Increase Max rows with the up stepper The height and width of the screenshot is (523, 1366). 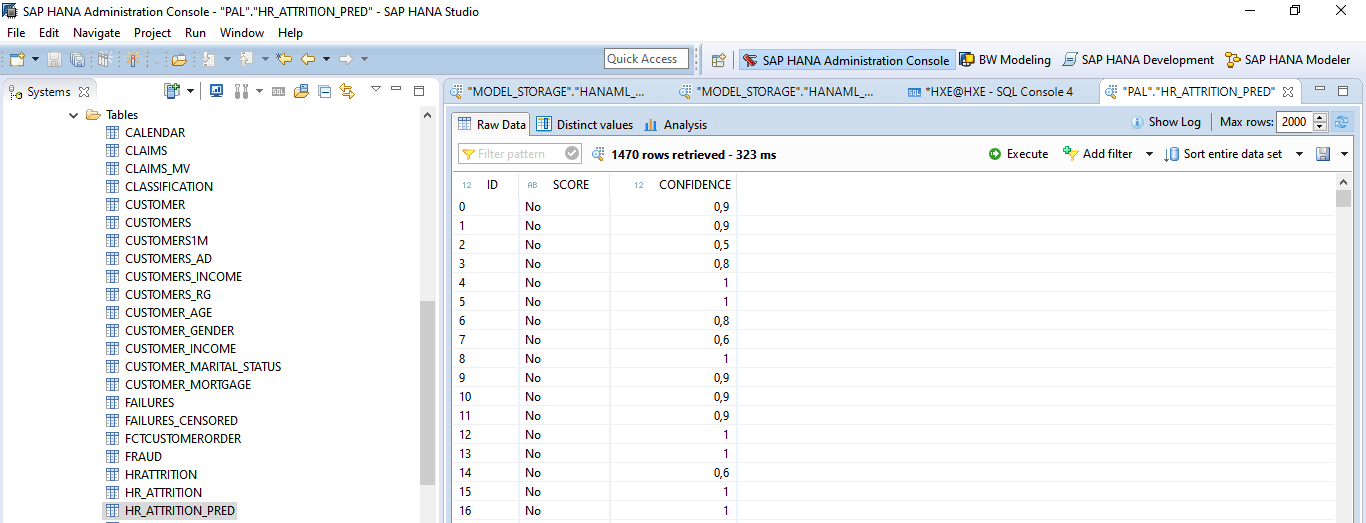(x=1319, y=117)
